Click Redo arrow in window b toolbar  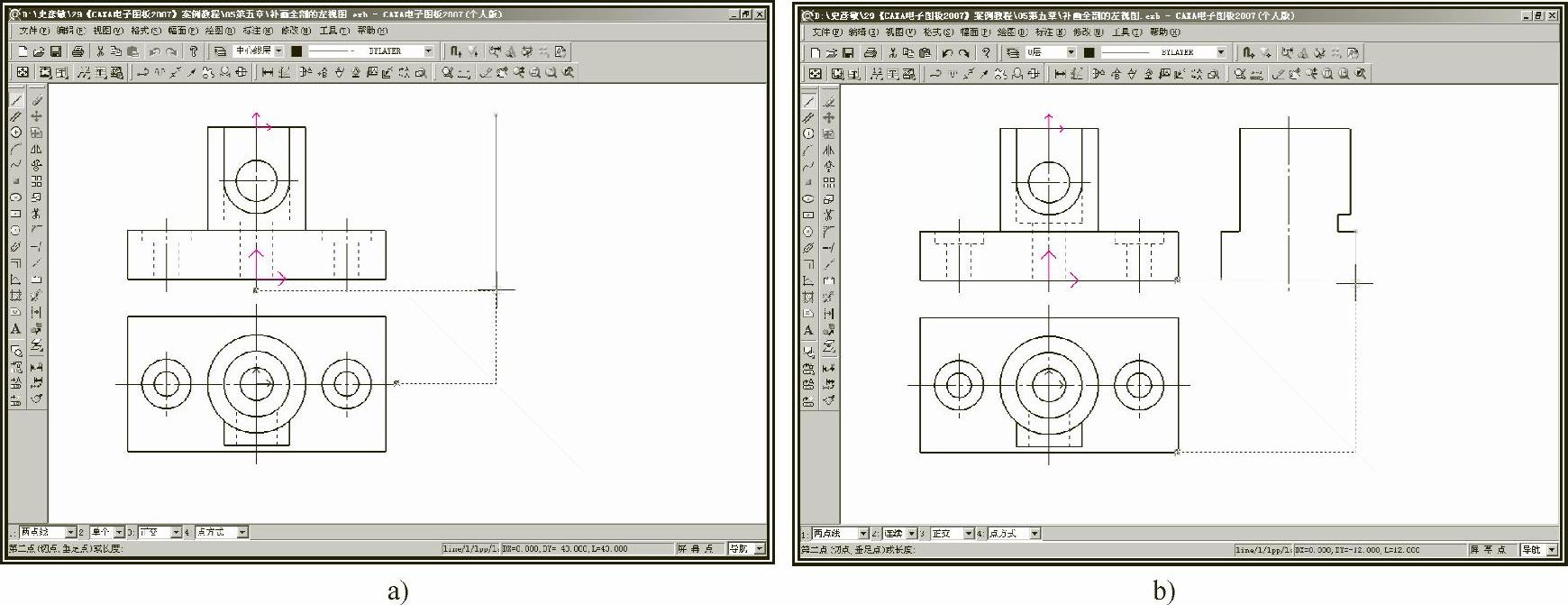tap(963, 52)
